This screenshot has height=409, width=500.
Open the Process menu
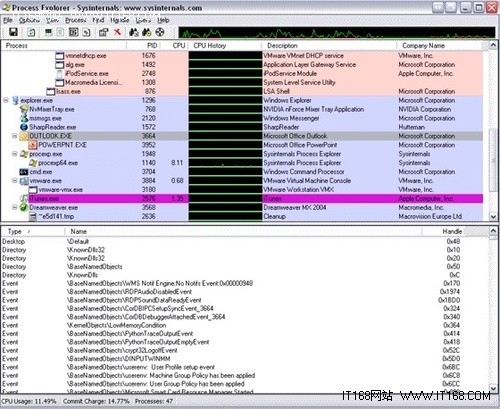[x=75, y=20]
